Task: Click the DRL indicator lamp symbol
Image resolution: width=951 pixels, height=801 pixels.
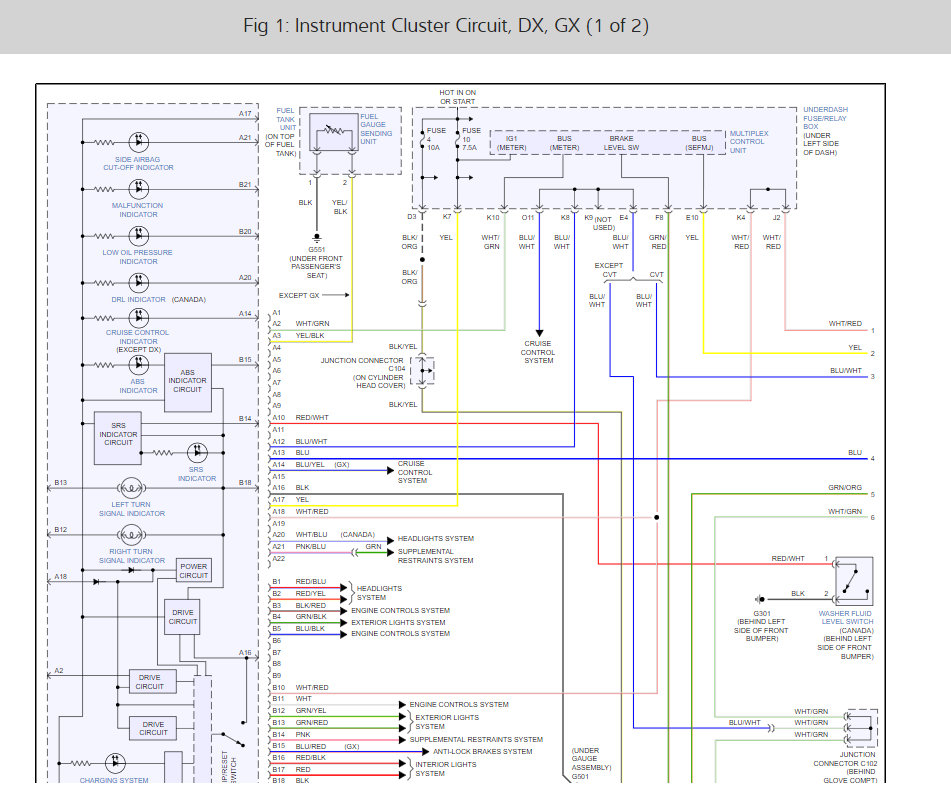Action: tap(139, 283)
